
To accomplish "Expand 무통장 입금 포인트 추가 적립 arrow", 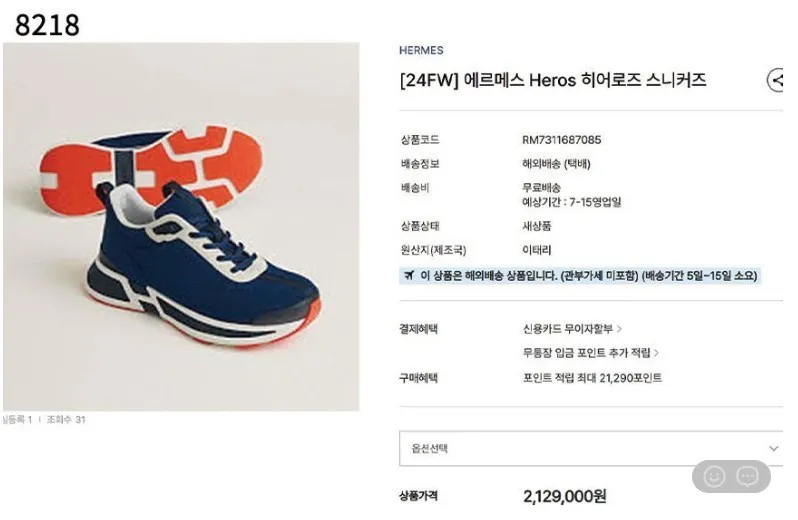I will 657,353.
